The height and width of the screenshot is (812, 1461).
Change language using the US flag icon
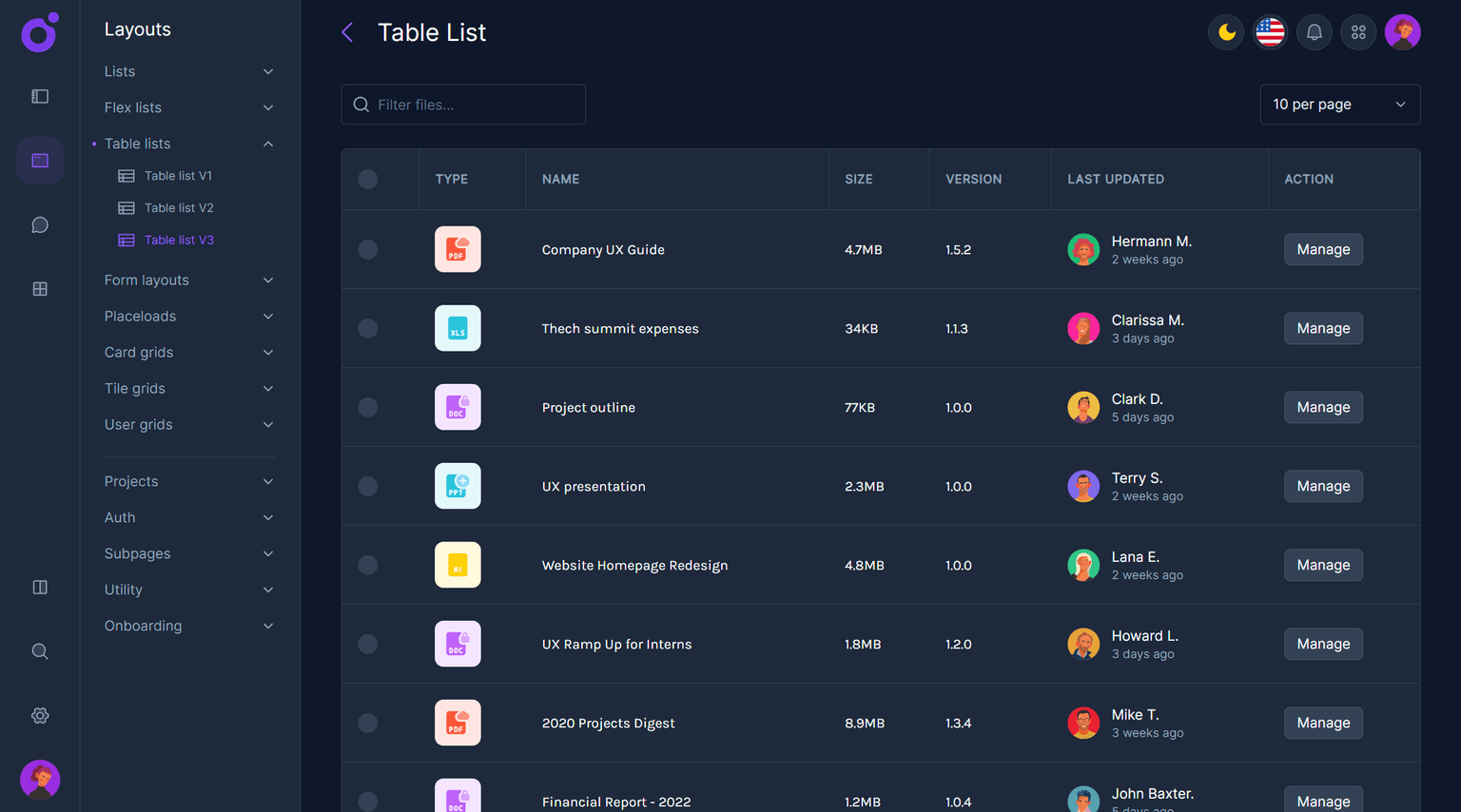(x=1270, y=31)
